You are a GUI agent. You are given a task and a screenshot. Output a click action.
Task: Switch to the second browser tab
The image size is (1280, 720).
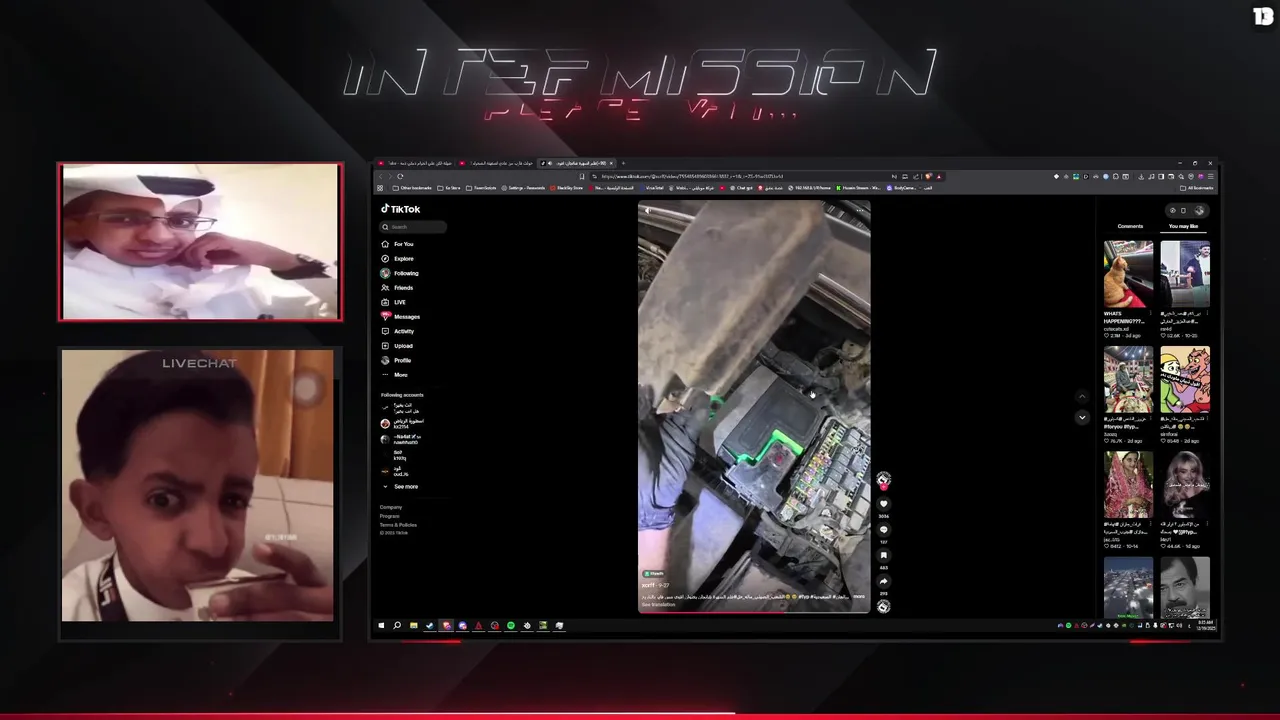[497, 163]
